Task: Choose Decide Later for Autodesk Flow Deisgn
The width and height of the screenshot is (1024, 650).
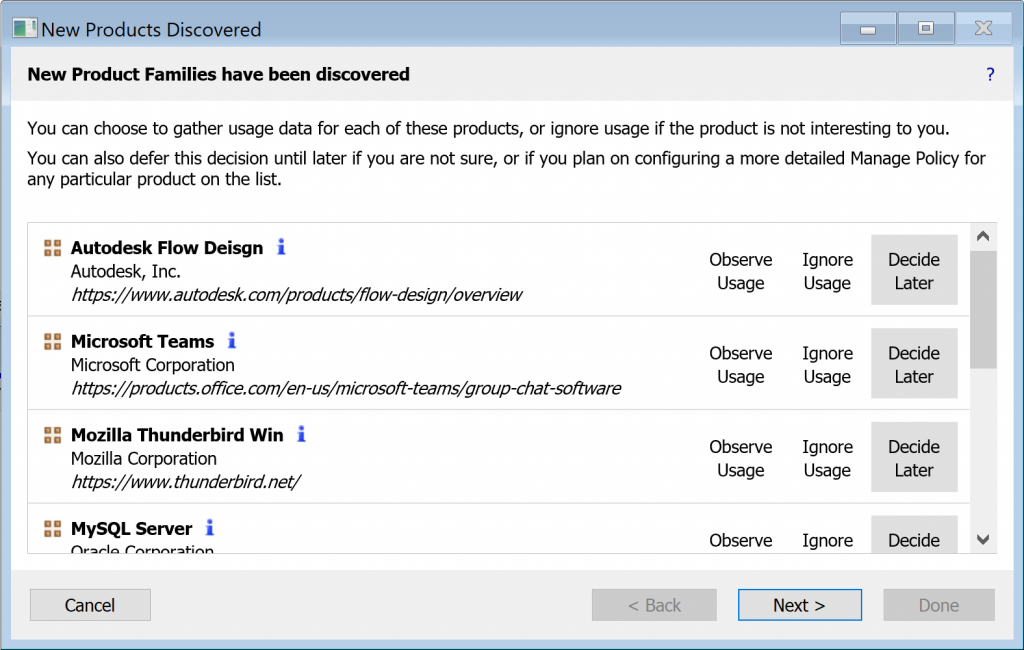Action: (x=914, y=270)
